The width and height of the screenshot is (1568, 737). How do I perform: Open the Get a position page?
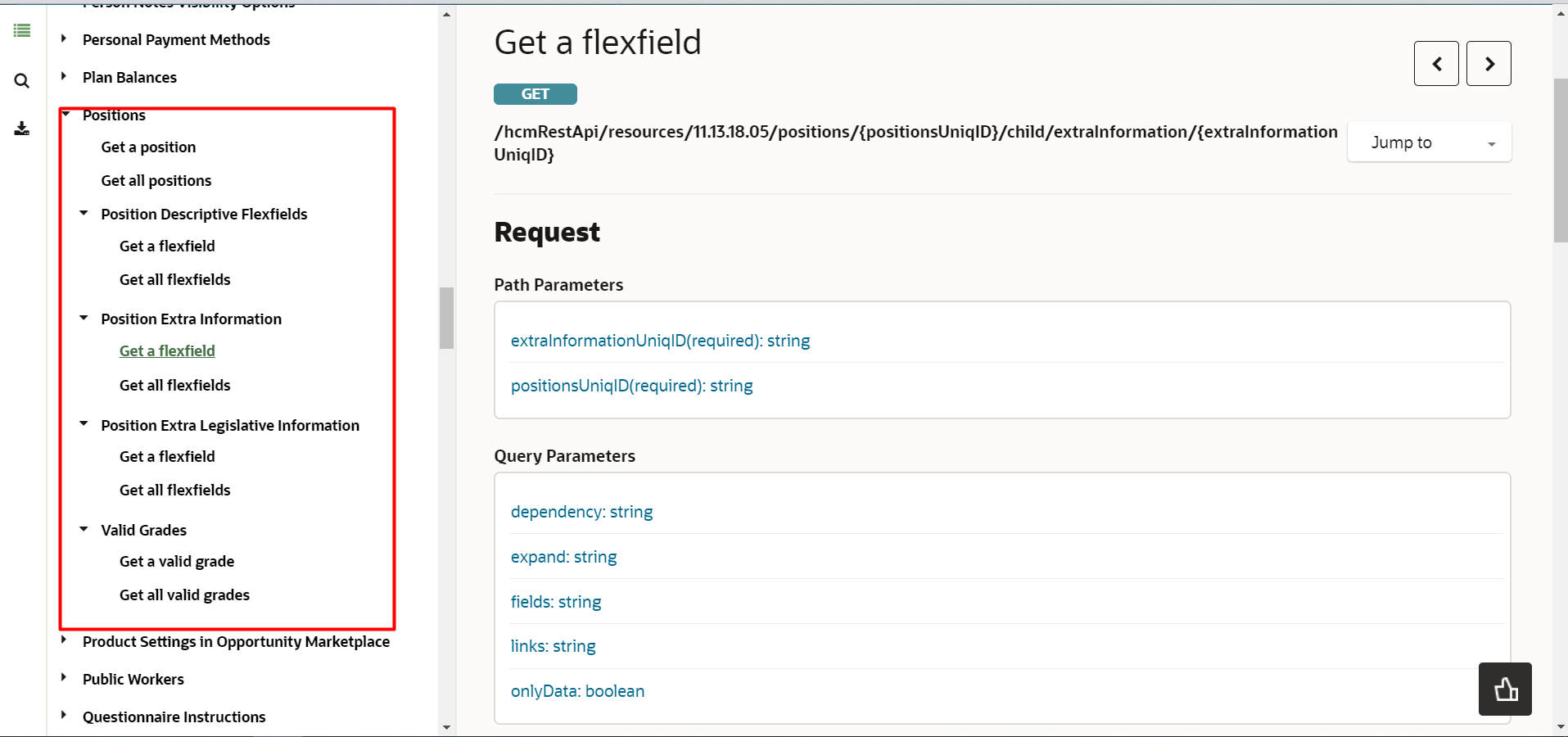coord(148,147)
